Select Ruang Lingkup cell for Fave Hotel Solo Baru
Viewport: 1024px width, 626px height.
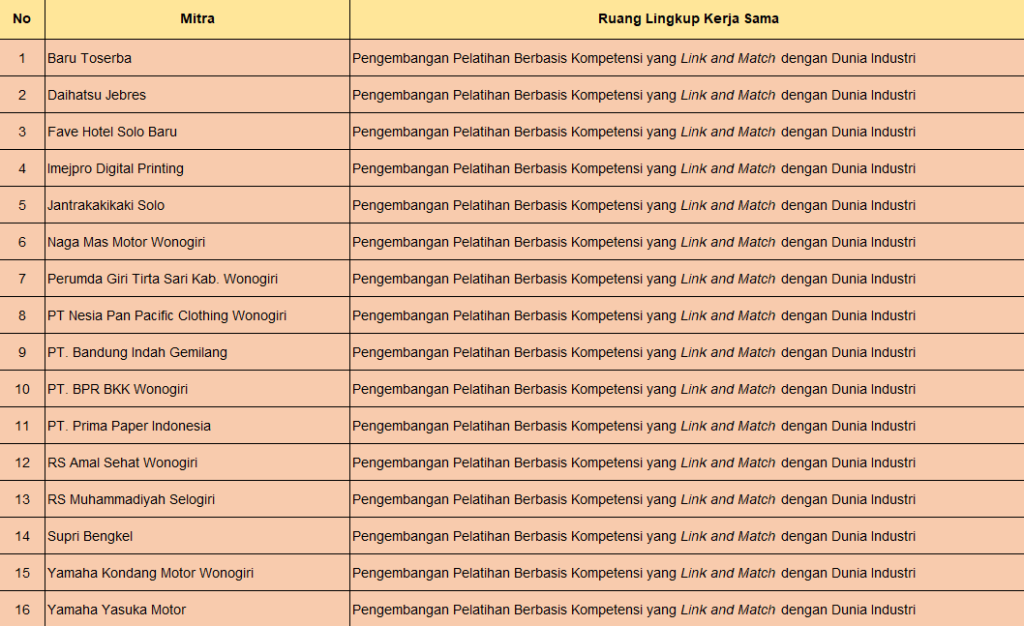pyautogui.click(x=687, y=132)
